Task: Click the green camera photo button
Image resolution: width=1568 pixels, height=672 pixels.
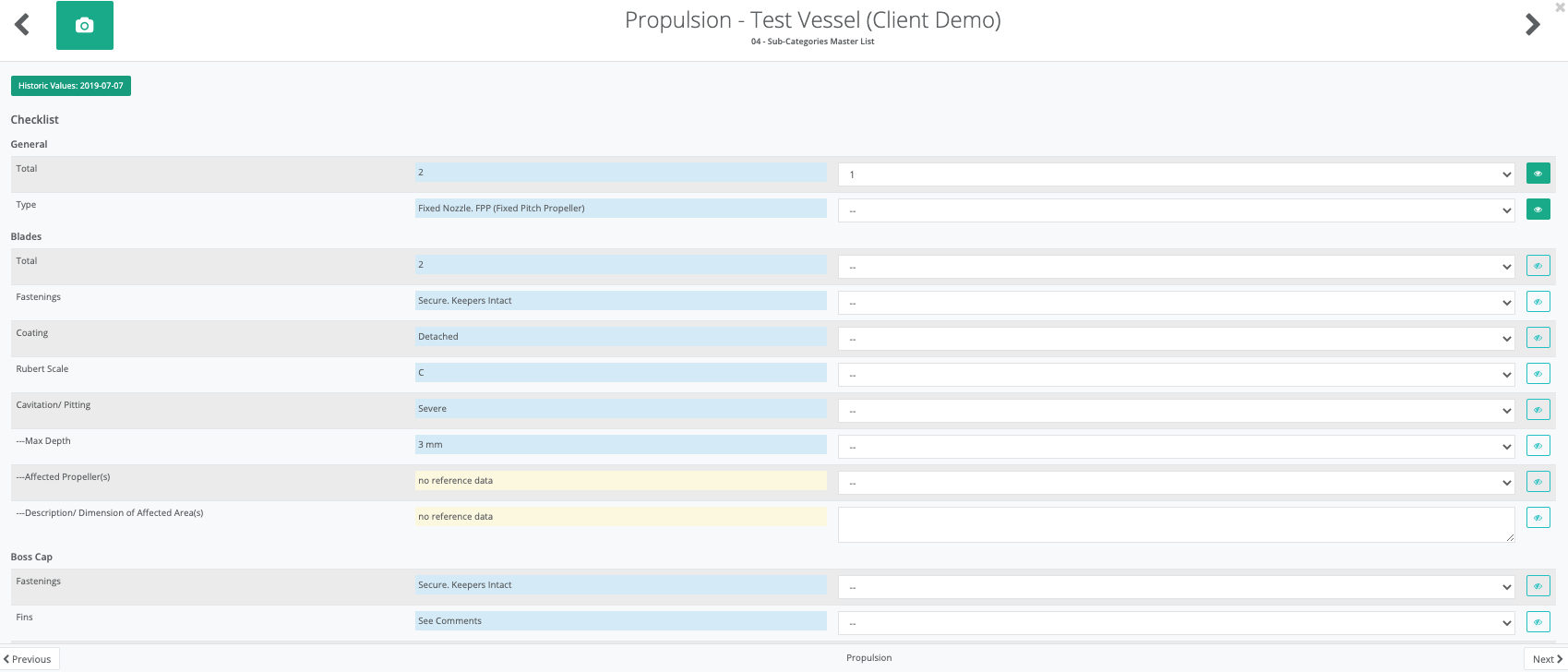Action: tap(84, 26)
